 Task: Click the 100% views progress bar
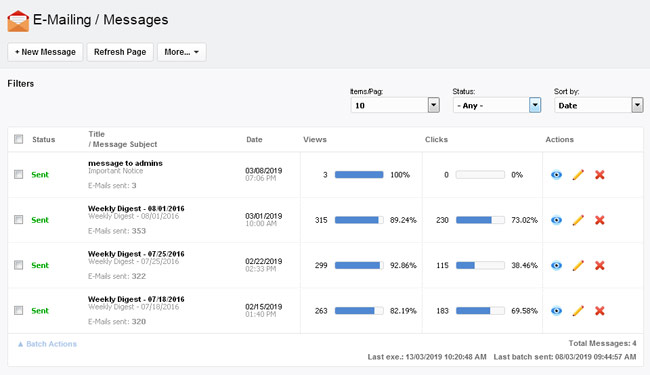pyautogui.click(x=359, y=175)
